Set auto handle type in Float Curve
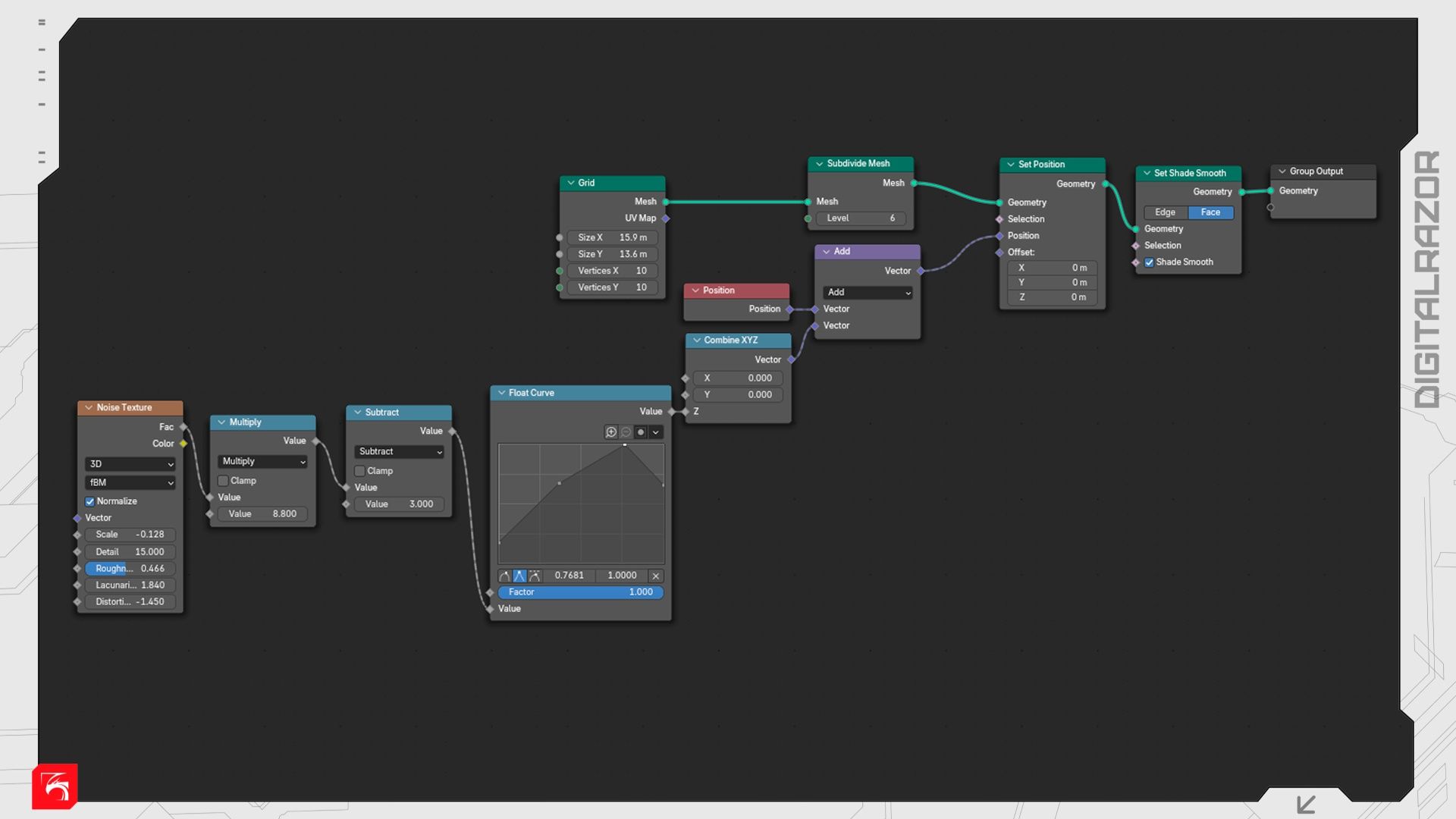Image resolution: width=1456 pixels, height=819 pixels. [x=505, y=576]
